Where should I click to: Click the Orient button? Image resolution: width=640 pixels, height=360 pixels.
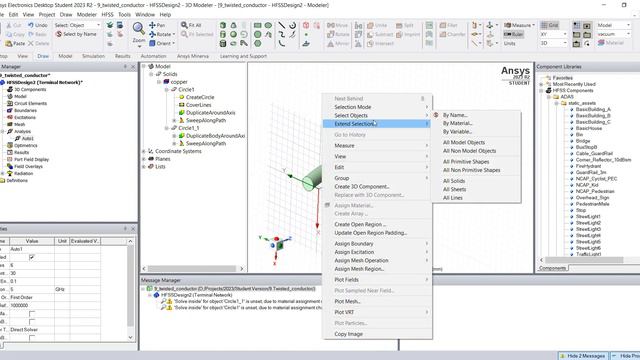pyautogui.click(x=162, y=43)
